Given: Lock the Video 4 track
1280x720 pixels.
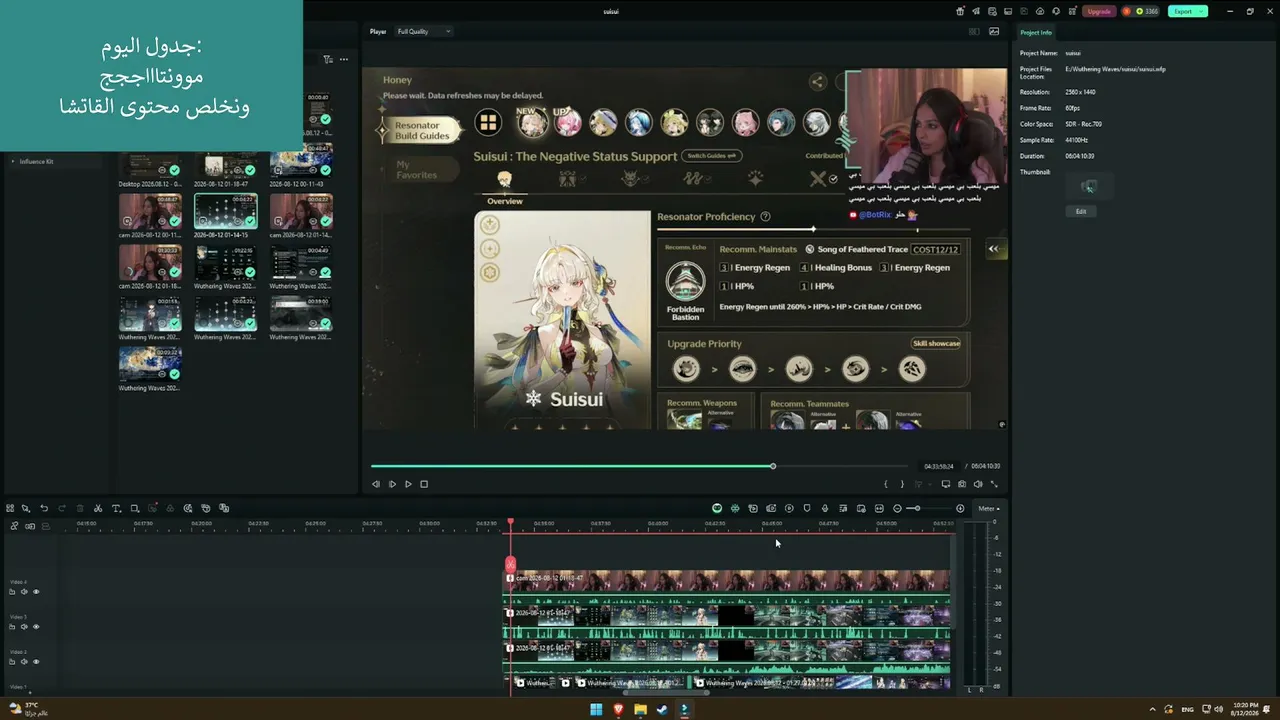Looking at the screenshot, I should (12, 592).
